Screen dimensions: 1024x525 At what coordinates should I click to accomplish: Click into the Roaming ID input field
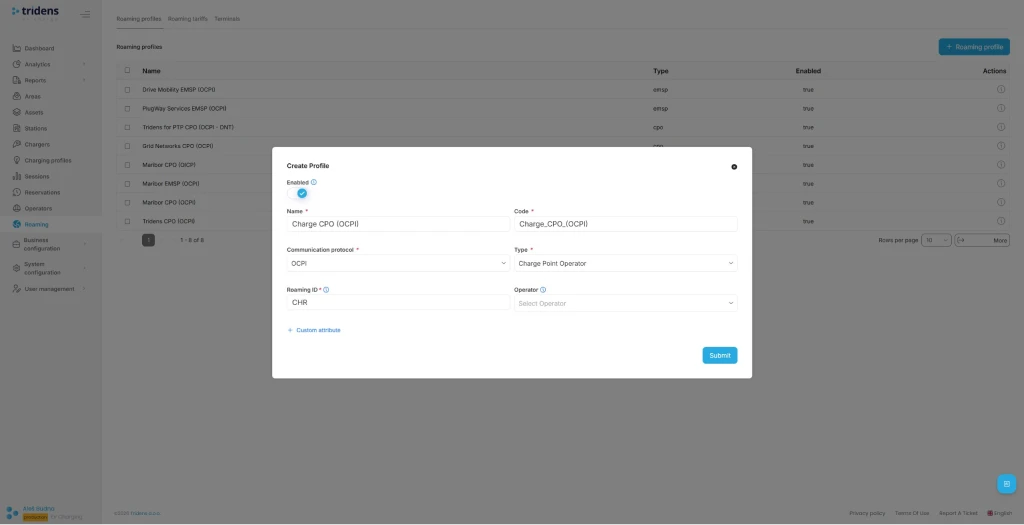398,303
